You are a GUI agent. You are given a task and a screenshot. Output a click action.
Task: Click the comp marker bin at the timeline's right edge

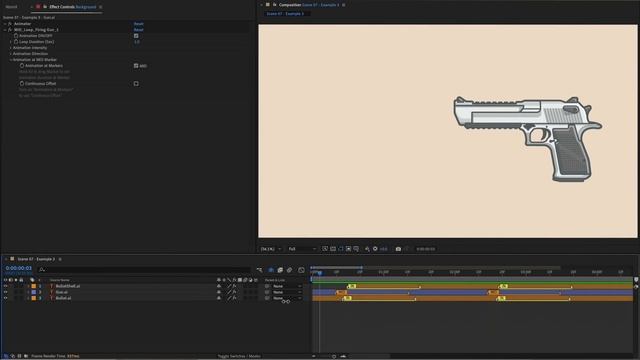636,280
